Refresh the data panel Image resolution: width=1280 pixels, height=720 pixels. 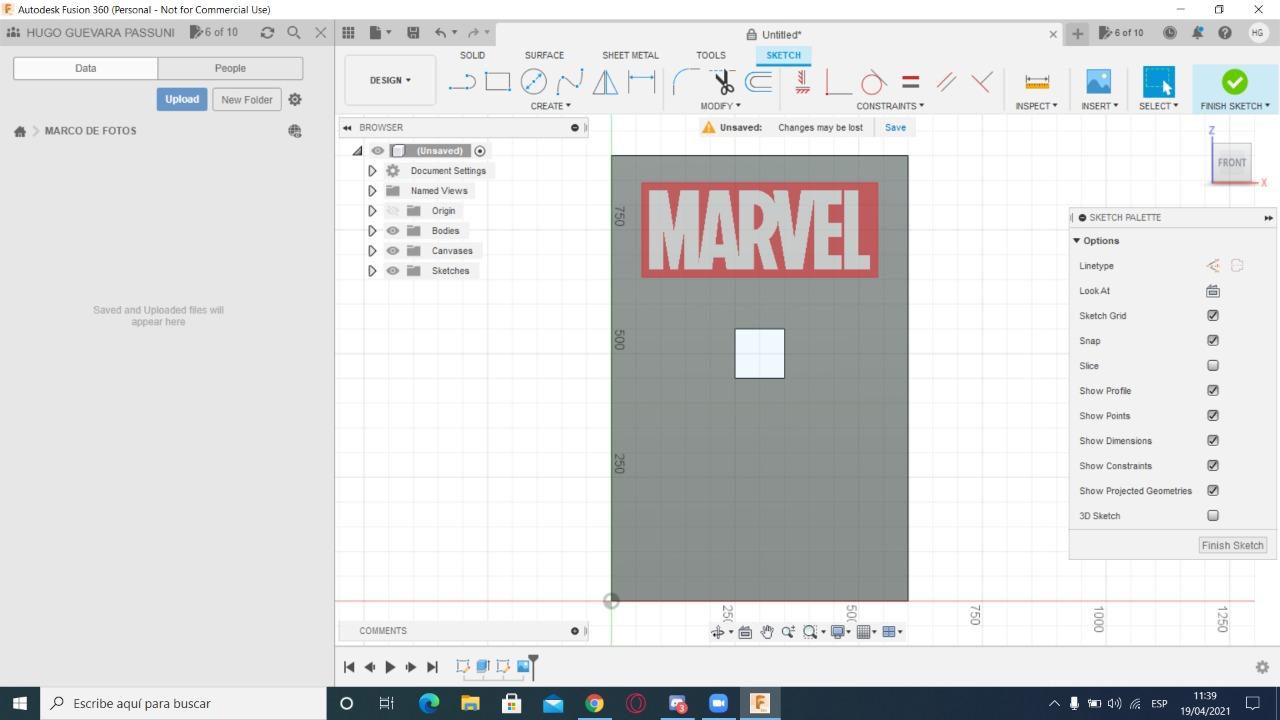point(267,32)
